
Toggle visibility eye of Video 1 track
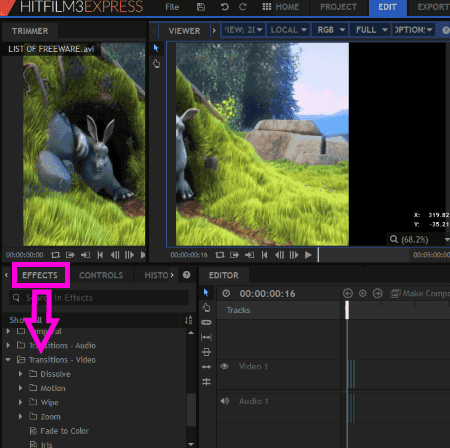pyautogui.click(x=224, y=366)
